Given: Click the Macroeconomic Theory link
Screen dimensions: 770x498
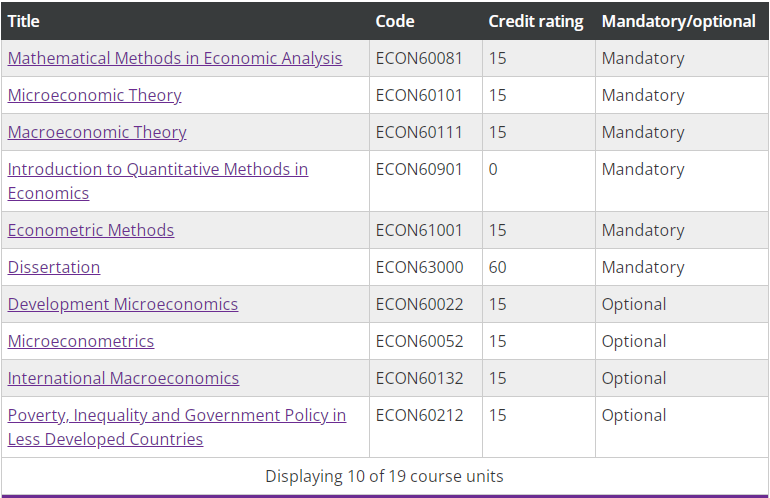Looking at the screenshot, I should [x=97, y=132].
